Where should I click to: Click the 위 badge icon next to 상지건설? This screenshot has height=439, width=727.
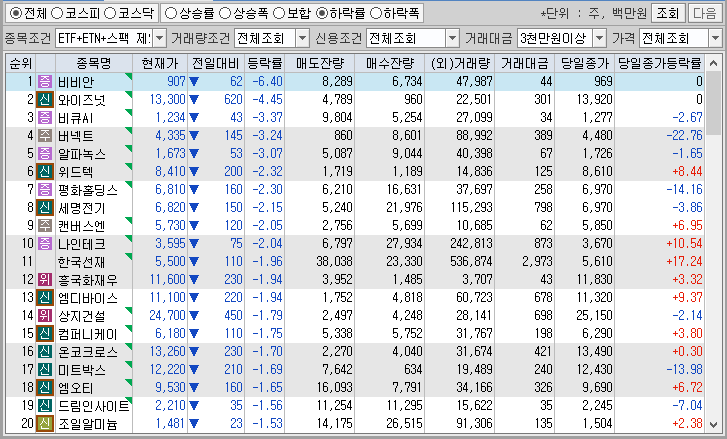pos(45,316)
